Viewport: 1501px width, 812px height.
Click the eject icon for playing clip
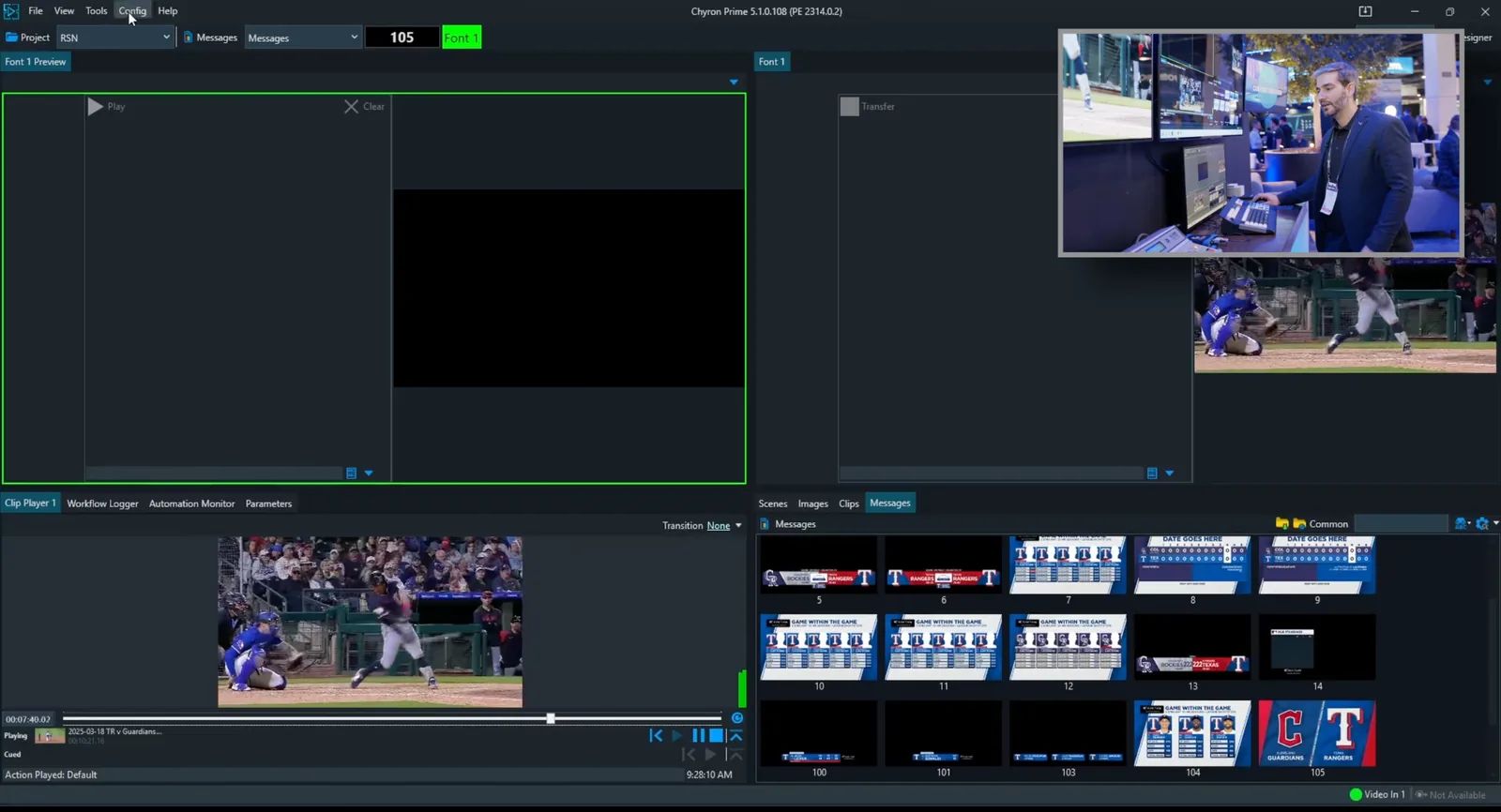point(736,736)
